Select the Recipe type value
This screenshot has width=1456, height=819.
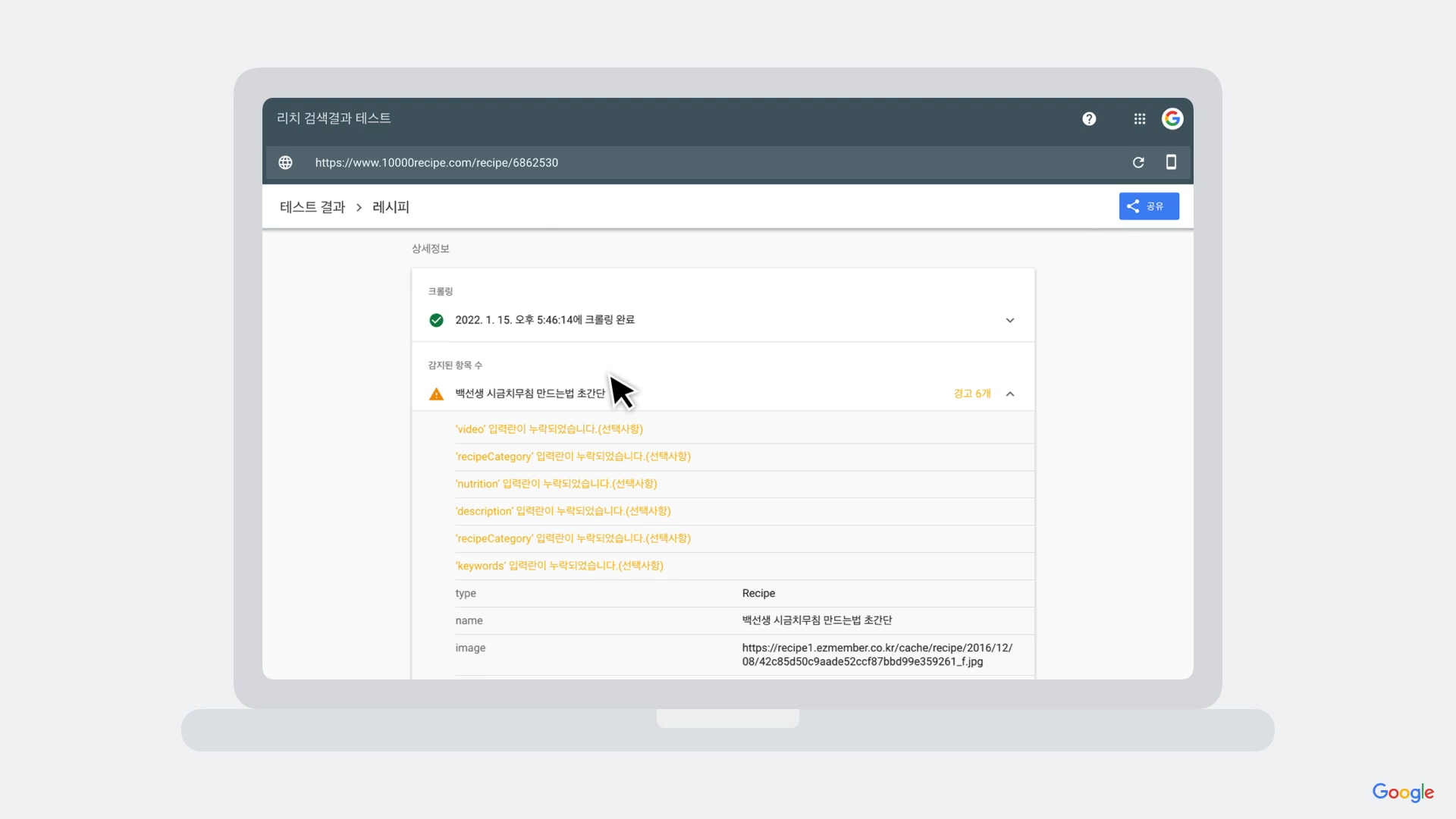758,593
